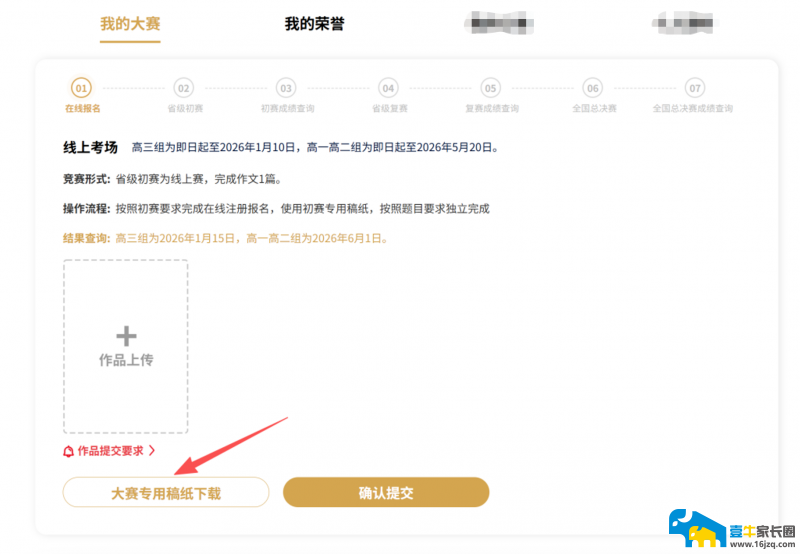800x554 pixels.
Task: Open the 我的荣誉 tab
Action: point(314,24)
